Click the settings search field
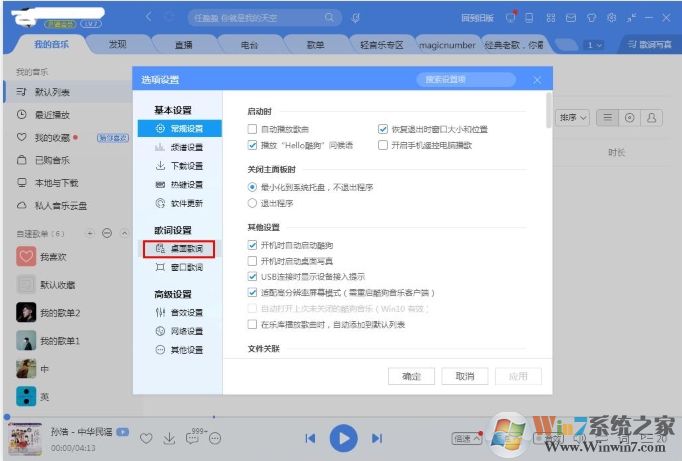Image resolution: width=682 pixels, height=461 pixels. [x=466, y=80]
